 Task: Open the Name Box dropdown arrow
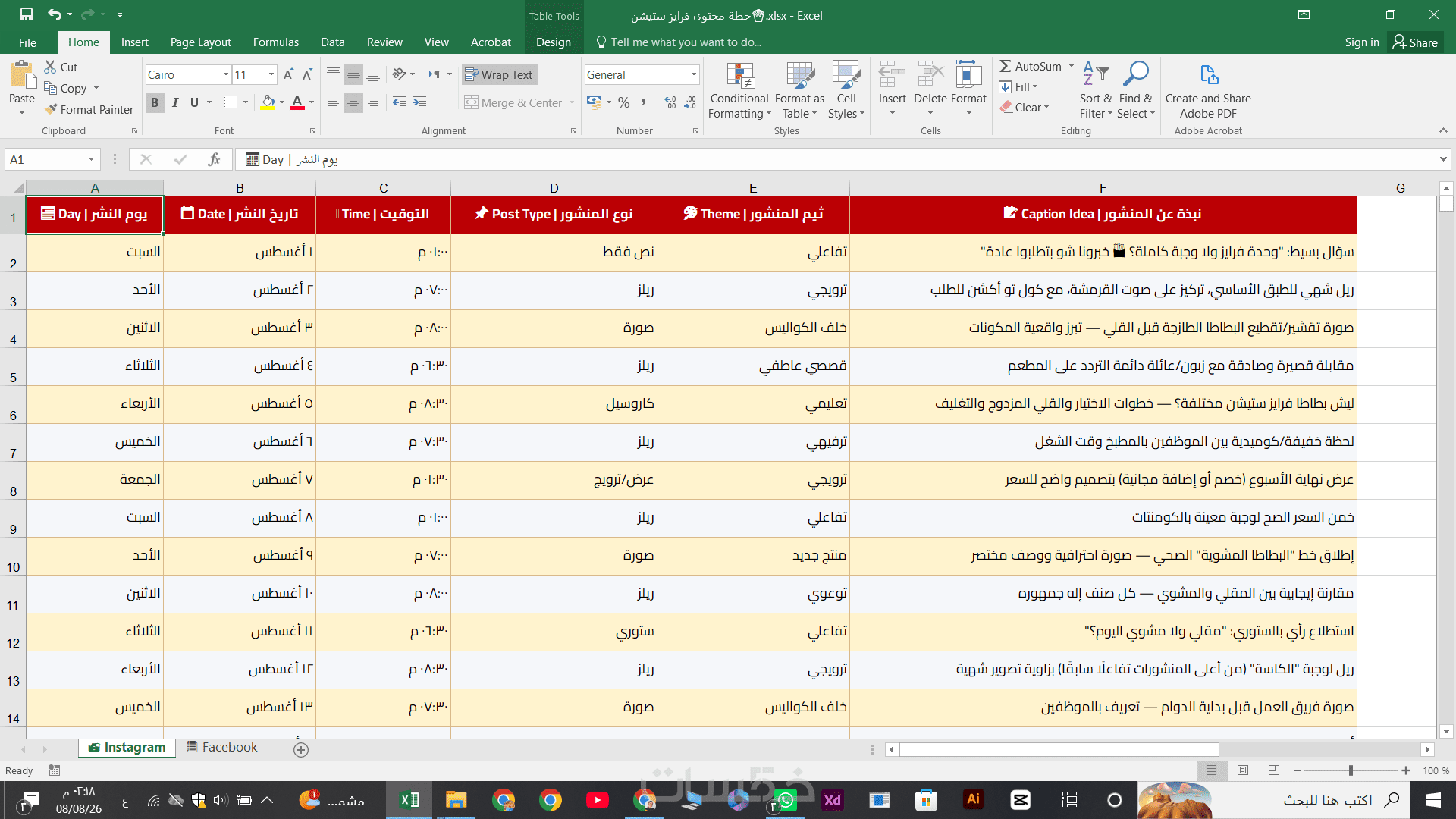click(x=91, y=159)
